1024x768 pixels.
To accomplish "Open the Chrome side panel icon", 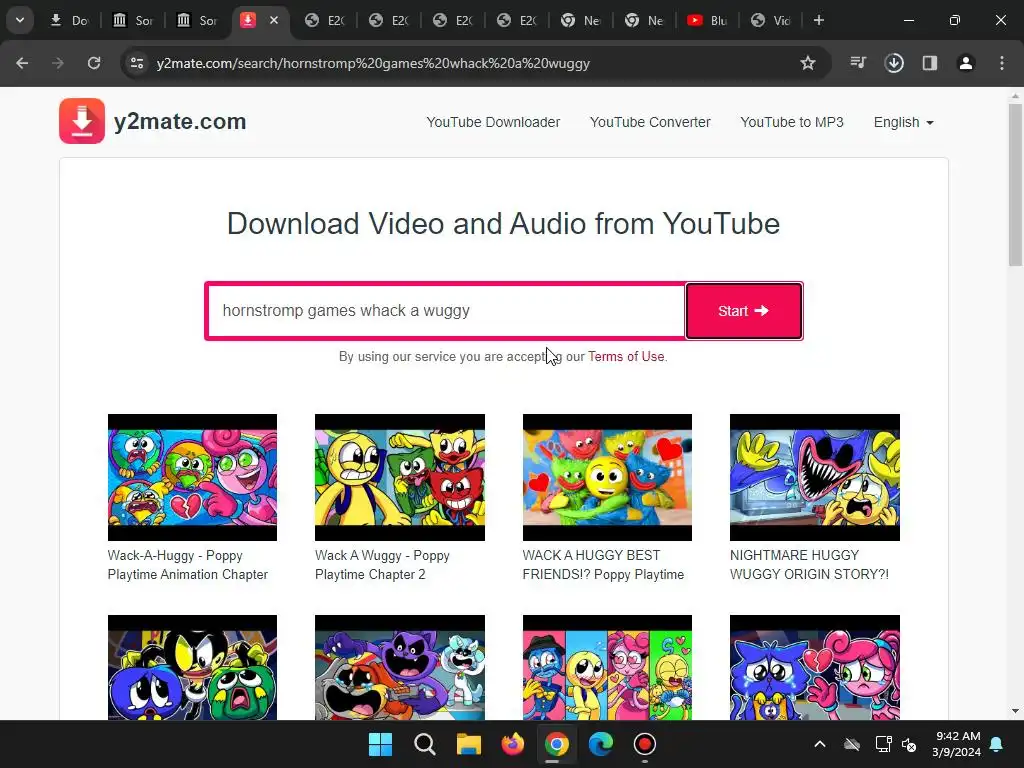I will click(x=930, y=63).
